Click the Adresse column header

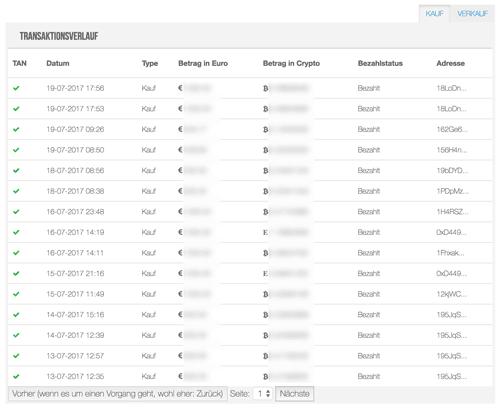coord(451,63)
